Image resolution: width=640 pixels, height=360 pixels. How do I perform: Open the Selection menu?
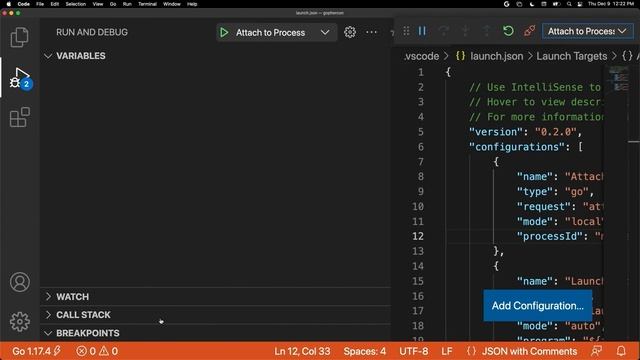pyautogui.click(x=76, y=4)
